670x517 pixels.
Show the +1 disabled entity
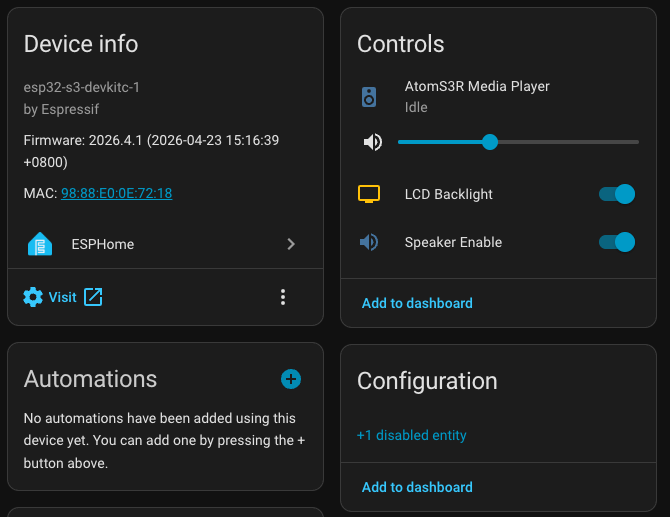coord(411,435)
